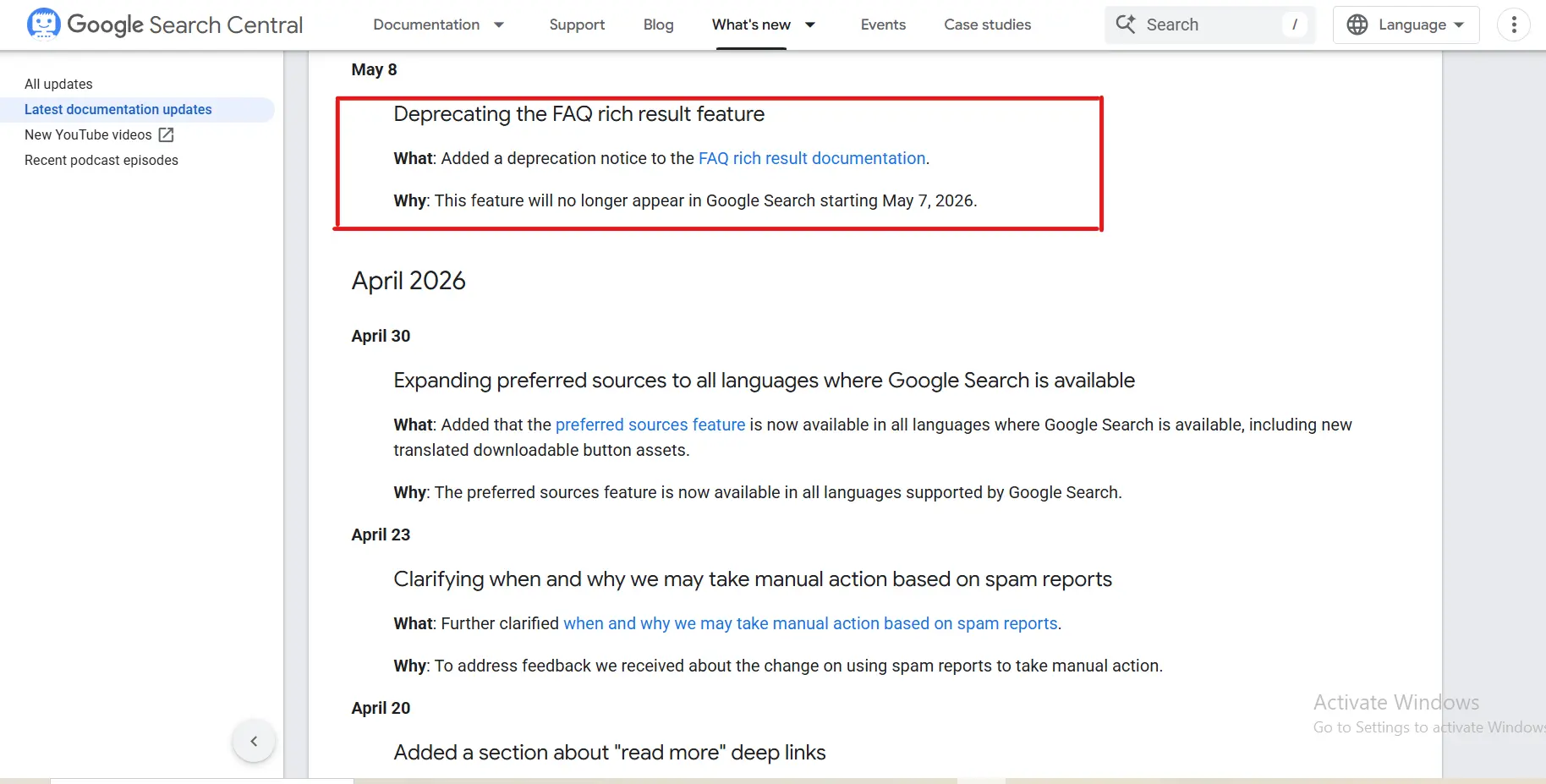This screenshot has height=784, width=1546.
Task: Click external link icon beside New YouTube videos
Action: [x=167, y=134]
